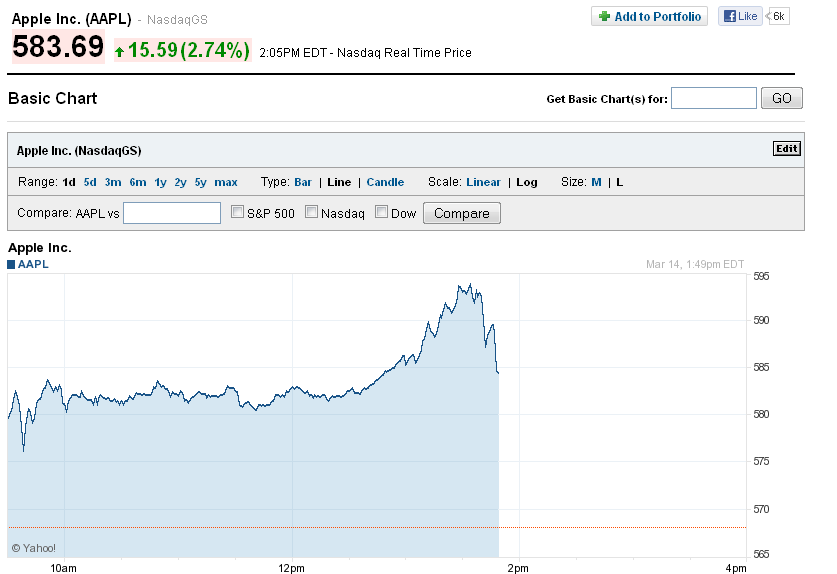Image resolution: width=837 pixels, height=574 pixels.
Task: Choose medium size M for chart
Action: click(596, 182)
